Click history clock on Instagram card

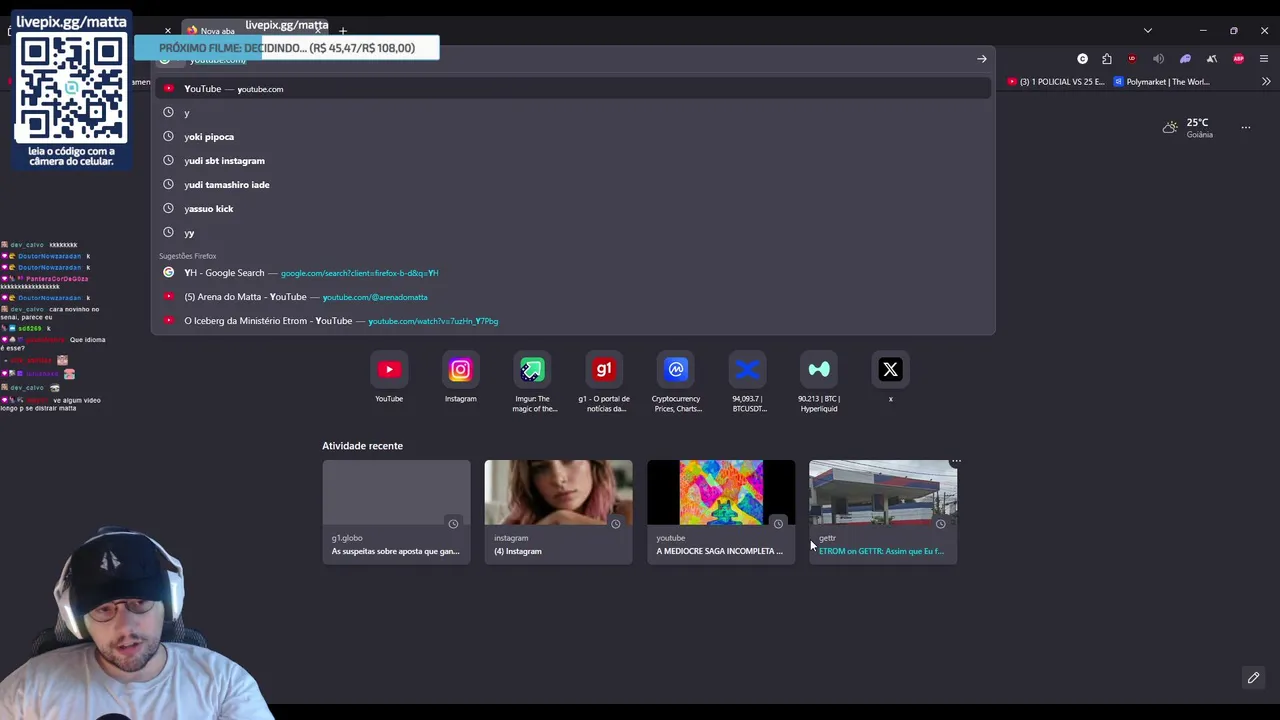(x=615, y=524)
